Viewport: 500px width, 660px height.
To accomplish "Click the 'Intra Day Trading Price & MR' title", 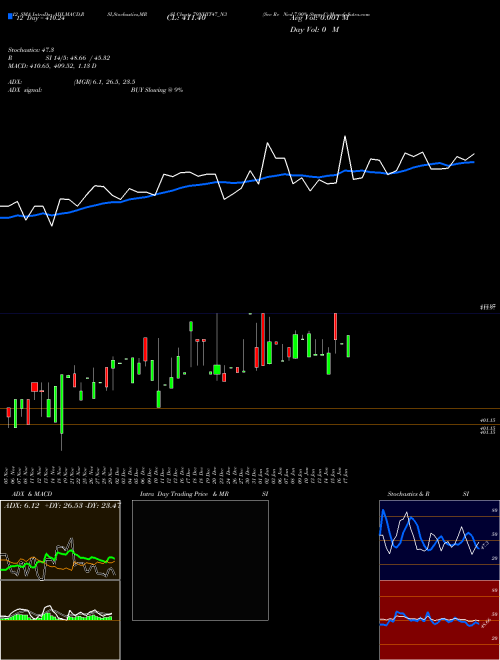I will click(x=184, y=494).
